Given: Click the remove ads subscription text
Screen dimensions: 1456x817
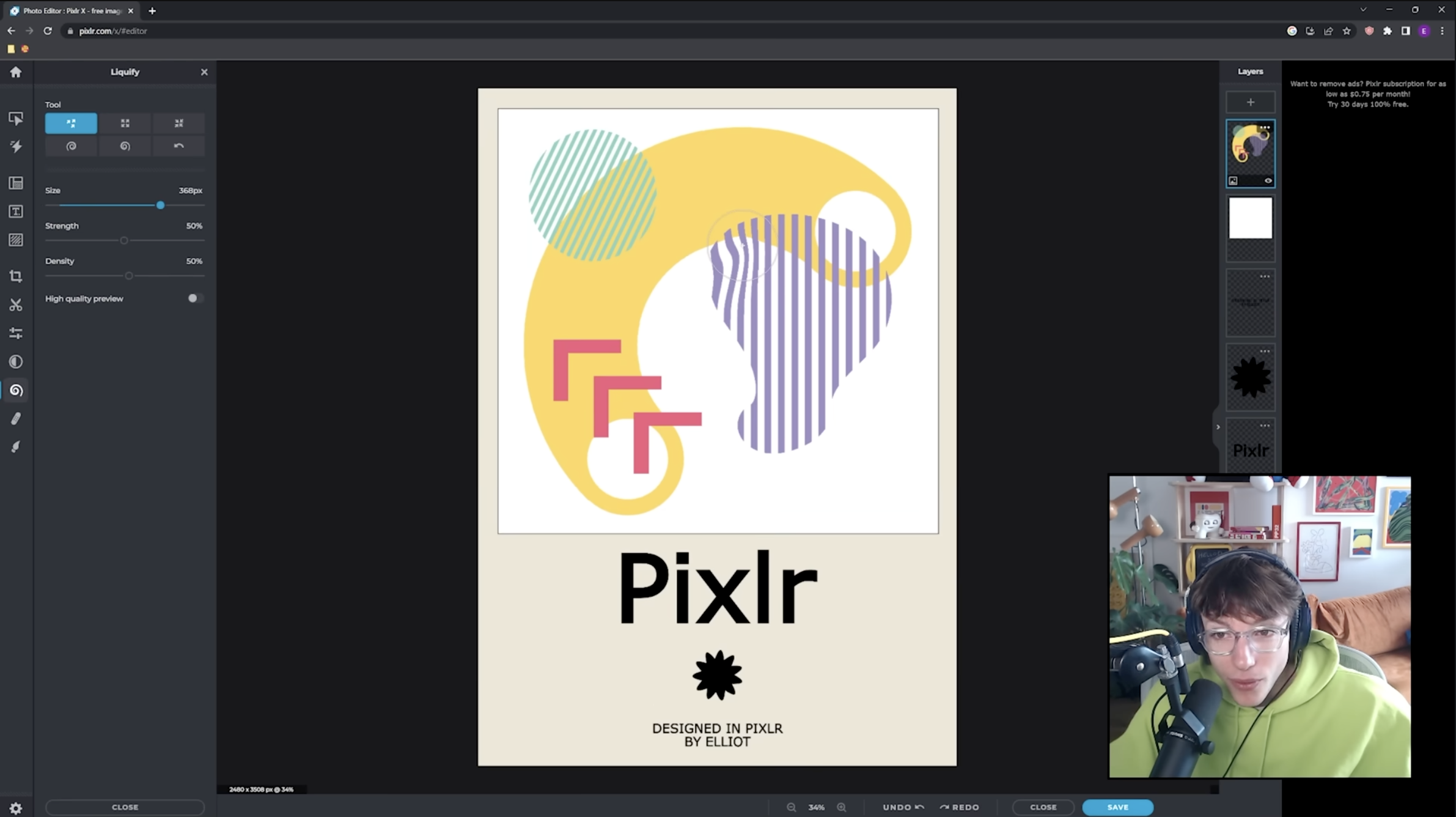Looking at the screenshot, I should (x=1368, y=94).
